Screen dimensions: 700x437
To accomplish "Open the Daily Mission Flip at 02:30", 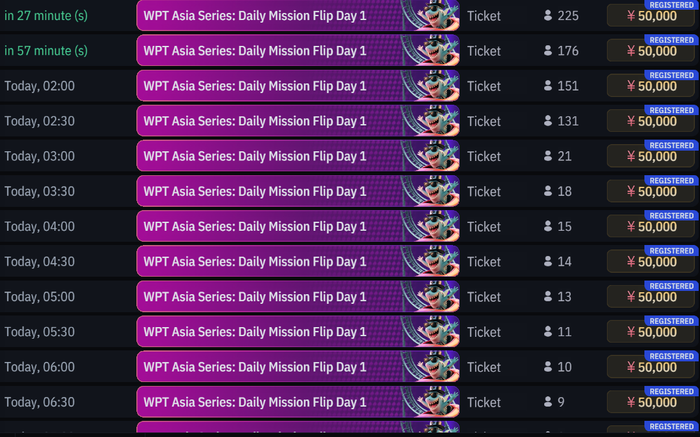I will tap(298, 121).
